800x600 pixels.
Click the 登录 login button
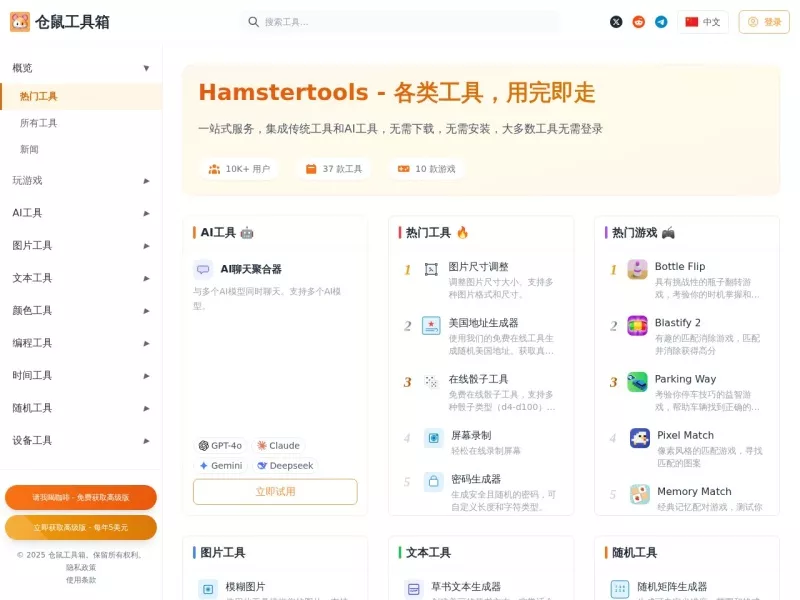764,22
